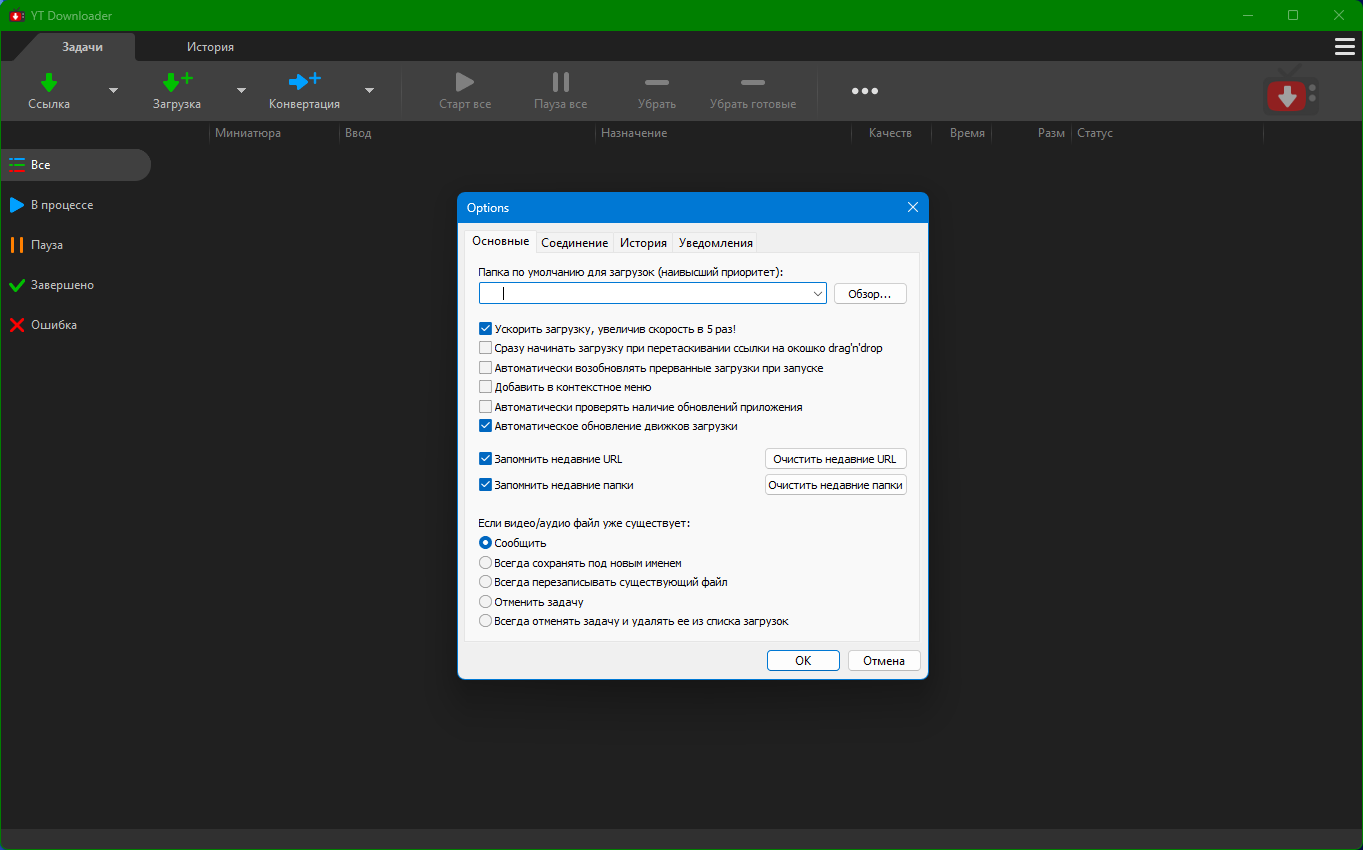Select the Ошибка filter in sidebar

coord(53,325)
